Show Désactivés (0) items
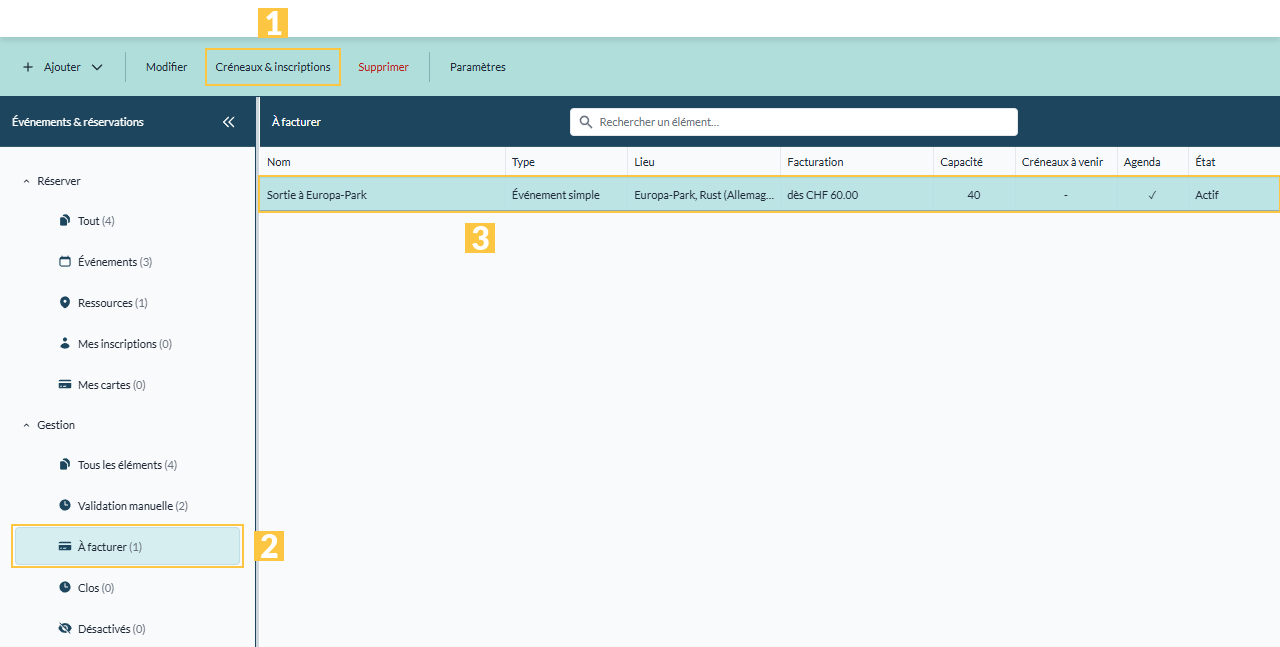The width and height of the screenshot is (1280, 647). [x=112, y=629]
